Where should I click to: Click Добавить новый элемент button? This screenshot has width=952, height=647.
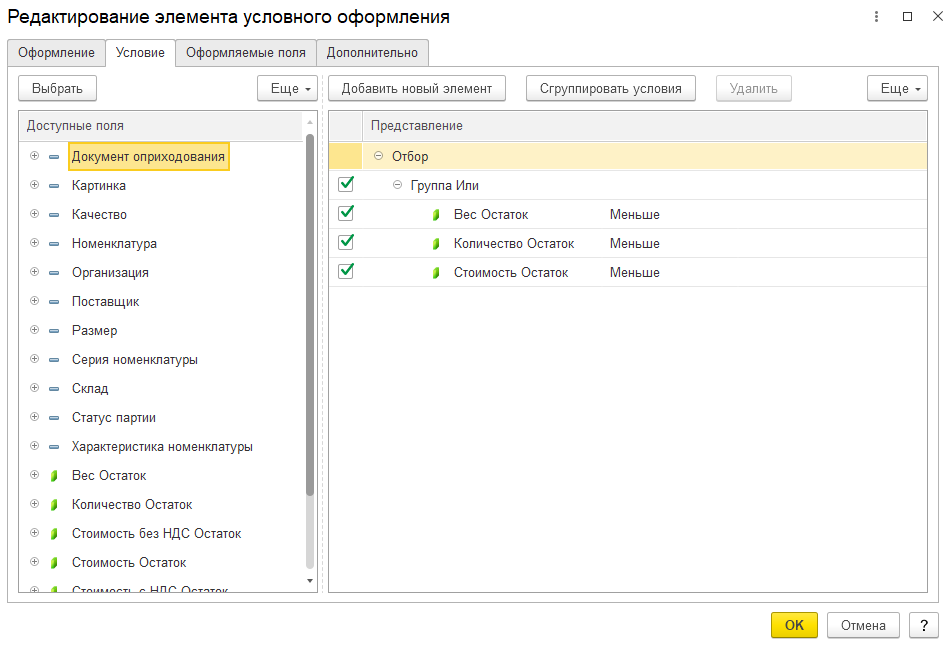click(x=417, y=89)
